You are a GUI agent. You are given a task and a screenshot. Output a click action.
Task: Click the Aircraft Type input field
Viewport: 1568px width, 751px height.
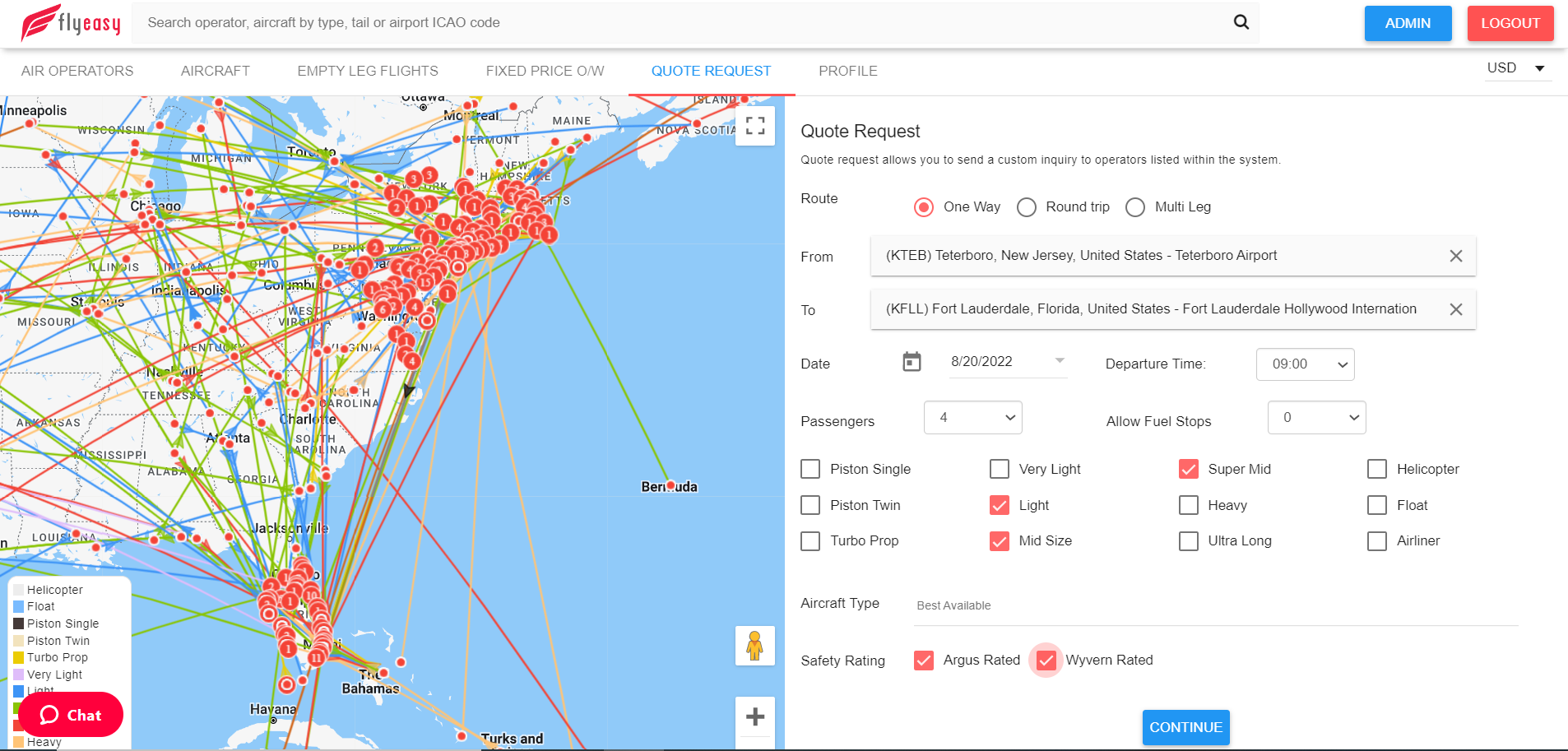tap(1216, 605)
